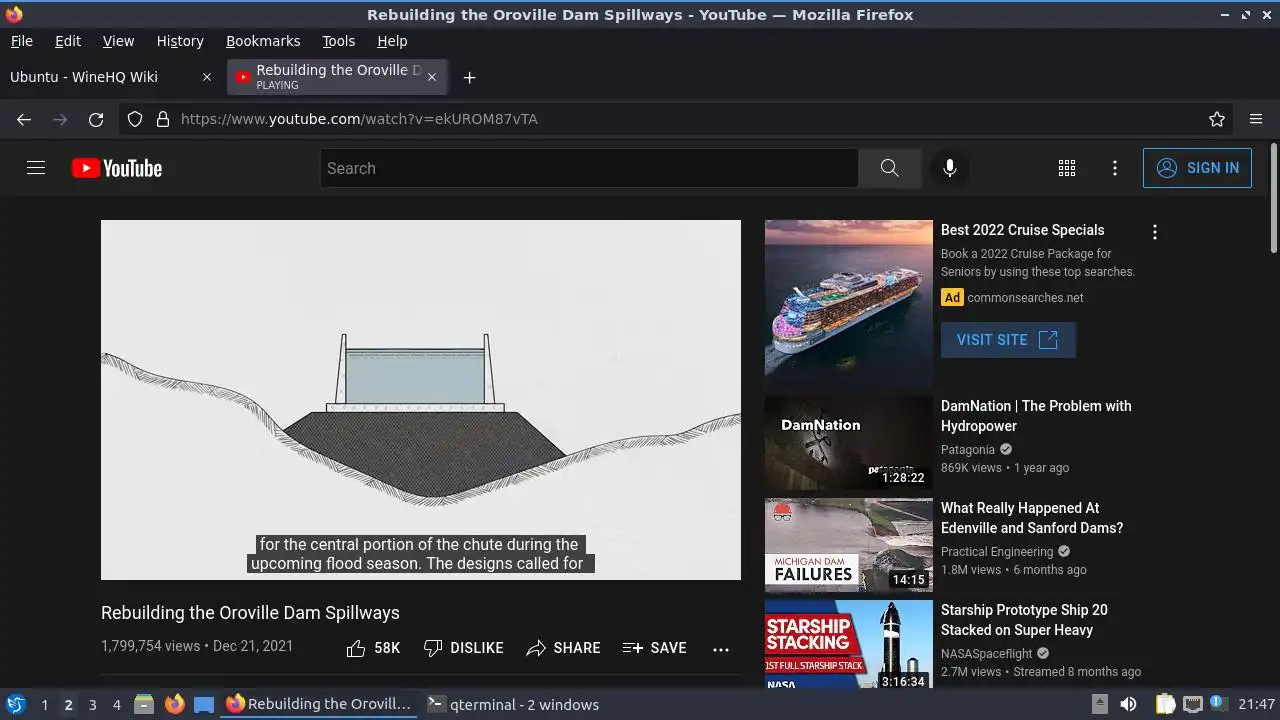Open more actions ellipsis below the video
The height and width of the screenshot is (720, 1280).
(721, 649)
